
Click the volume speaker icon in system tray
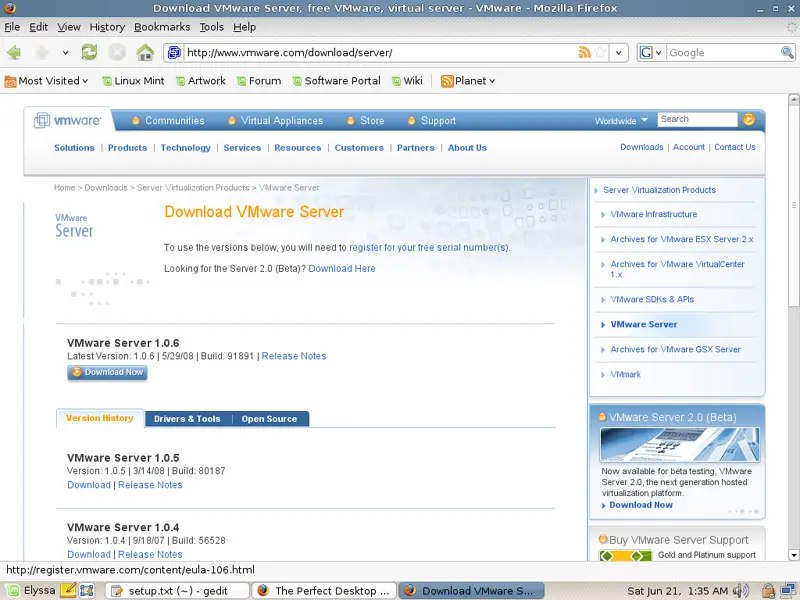[741, 591]
